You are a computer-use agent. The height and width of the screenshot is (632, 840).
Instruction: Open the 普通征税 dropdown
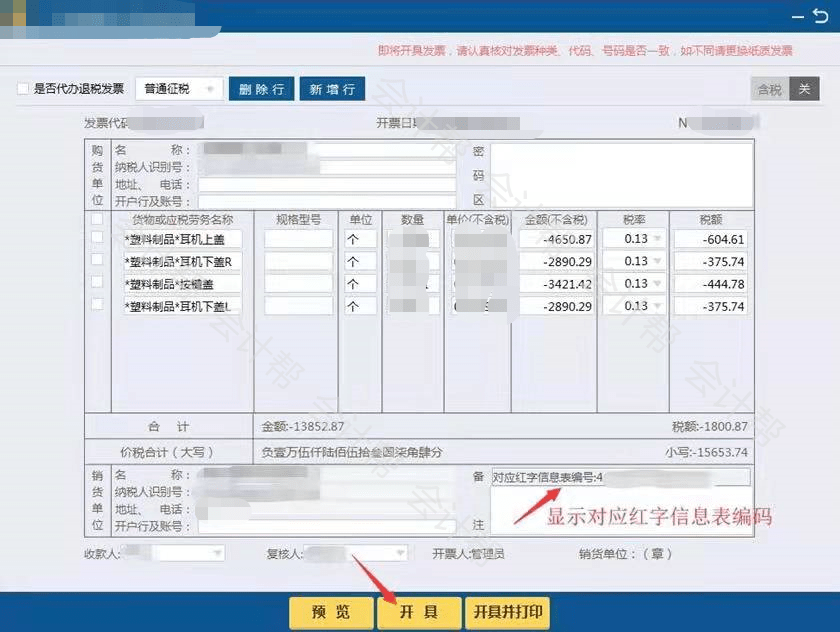coord(210,88)
